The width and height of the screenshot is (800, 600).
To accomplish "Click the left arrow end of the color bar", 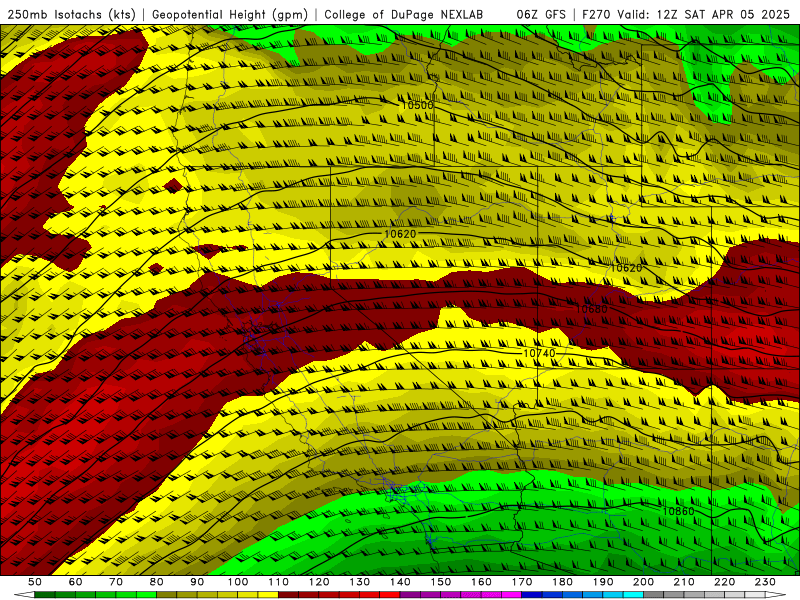I will click(24, 595).
